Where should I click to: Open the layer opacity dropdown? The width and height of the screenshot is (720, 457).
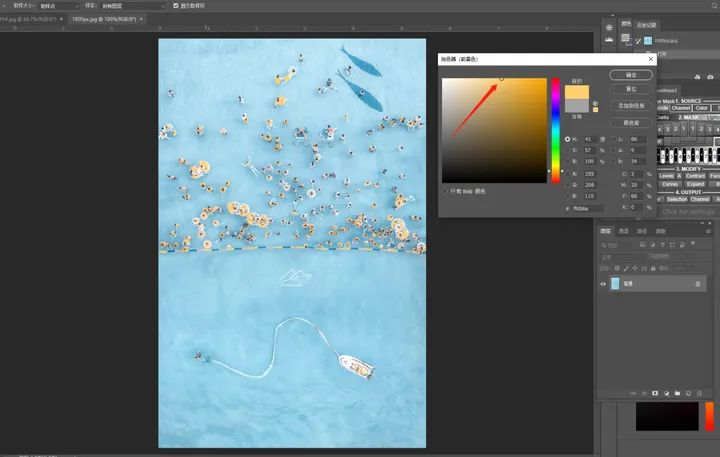coord(683,257)
